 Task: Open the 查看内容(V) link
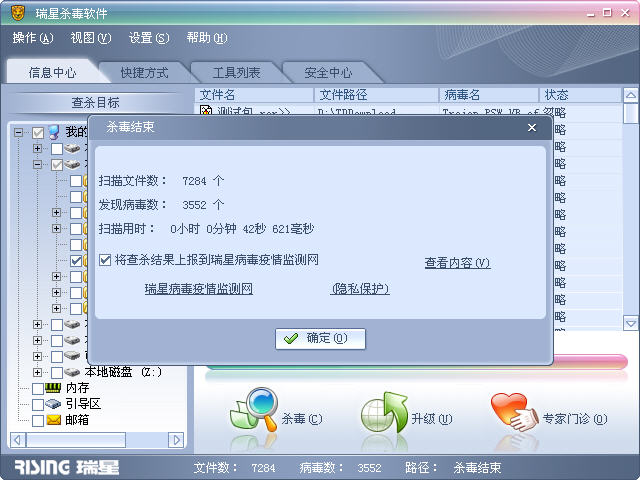[457, 263]
